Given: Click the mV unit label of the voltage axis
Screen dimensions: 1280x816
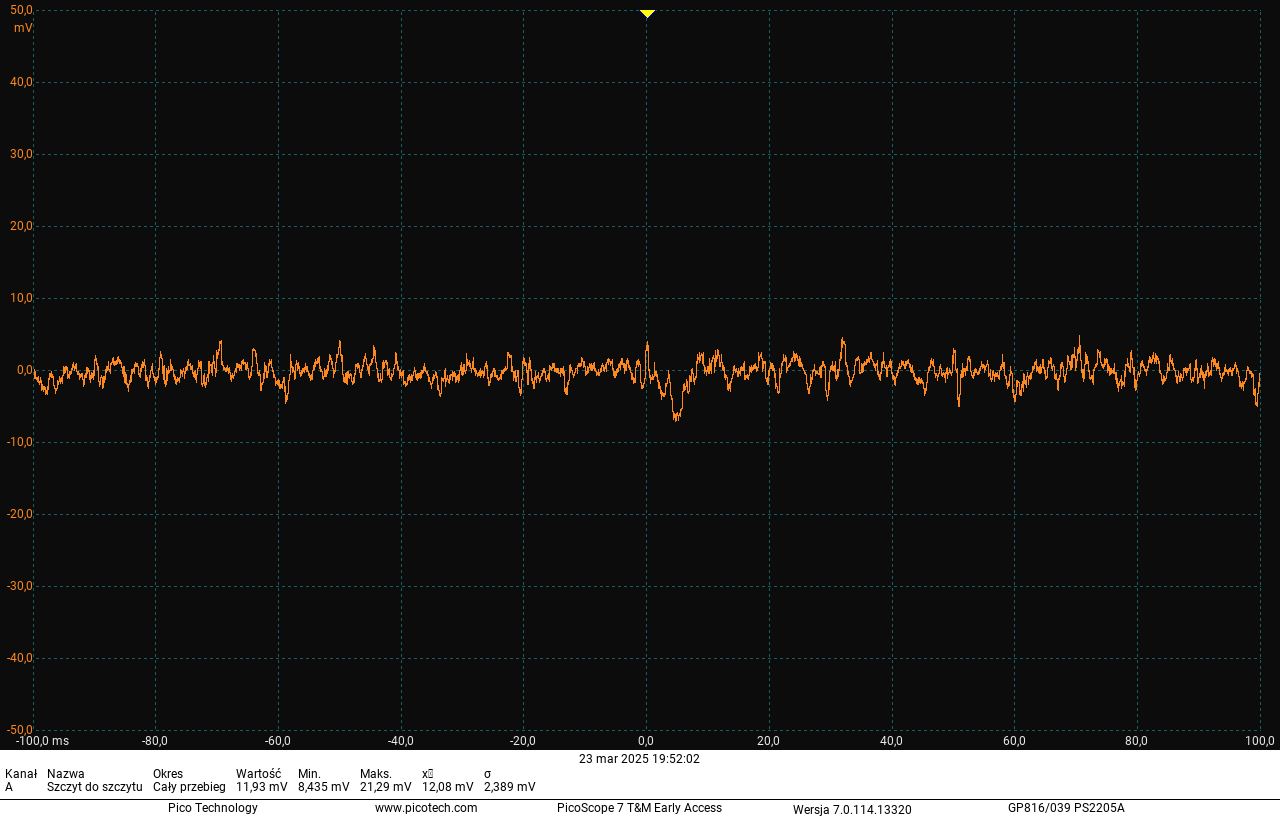Looking at the screenshot, I should click(23, 28).
